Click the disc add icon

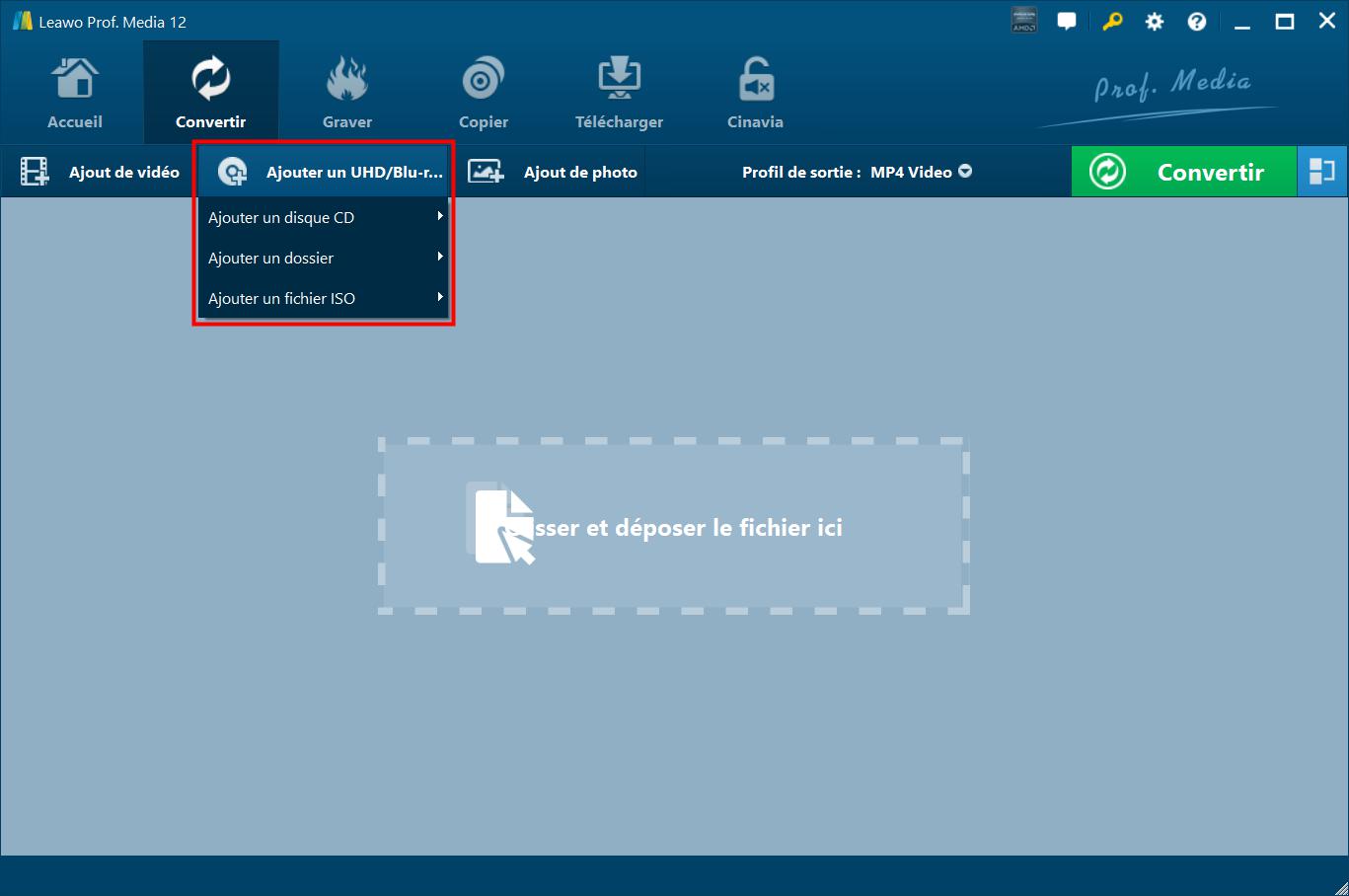point(233,172)
